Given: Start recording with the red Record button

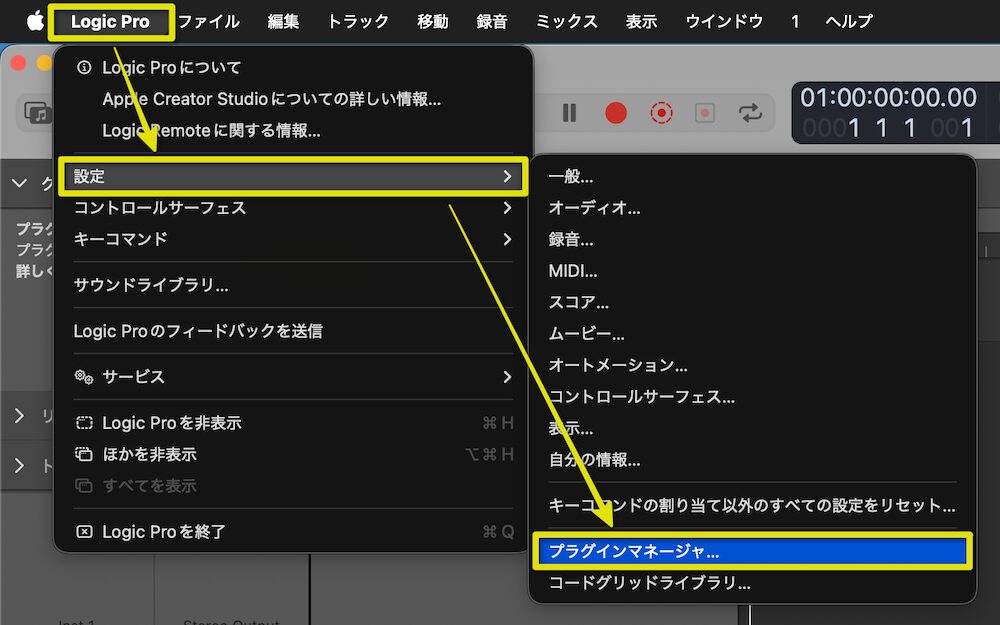Looking at the screenshot, I should (x=615, y=113).
